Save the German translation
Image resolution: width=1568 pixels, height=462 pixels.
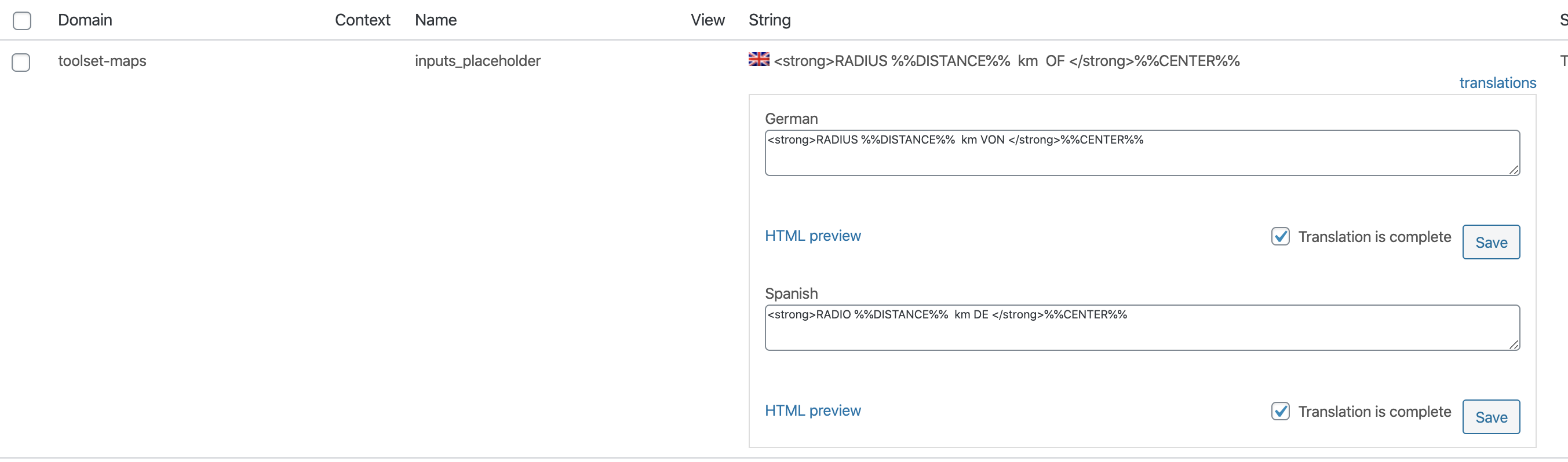1491,242
